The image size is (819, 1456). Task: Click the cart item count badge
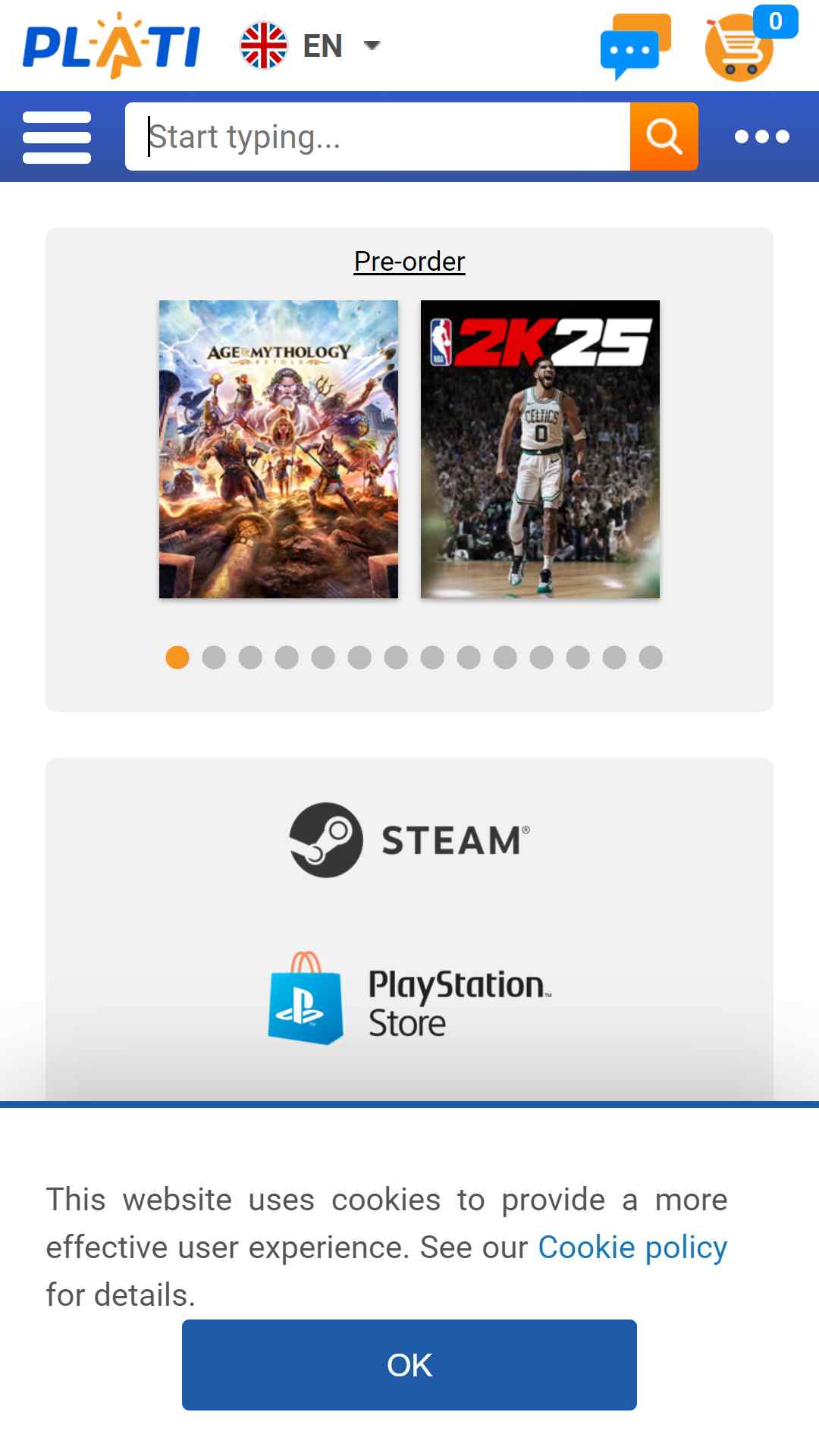[775, 21]
